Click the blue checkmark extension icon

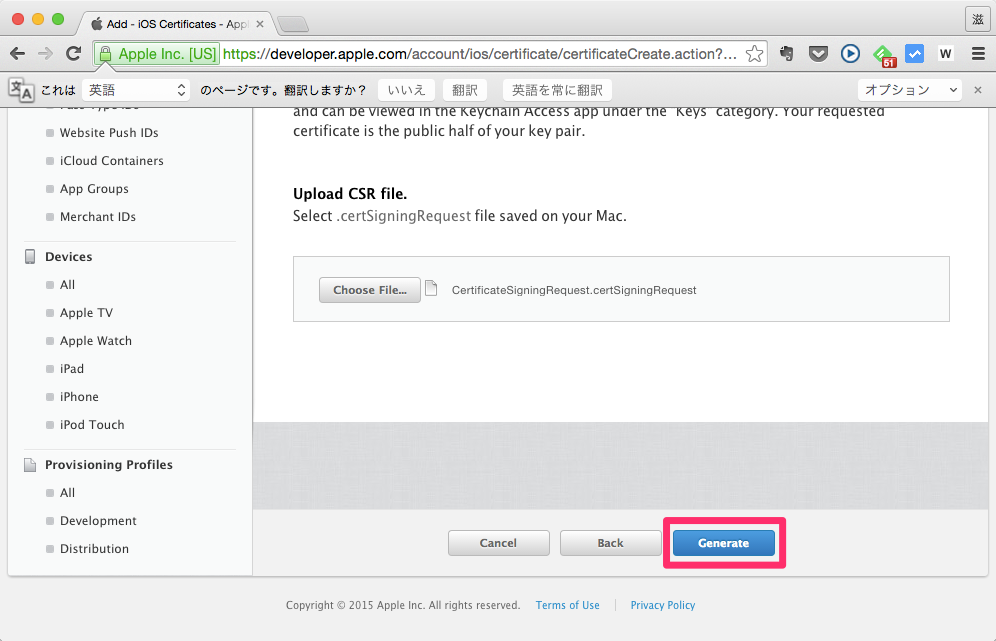pyautogui.click(x=915, y=53)
